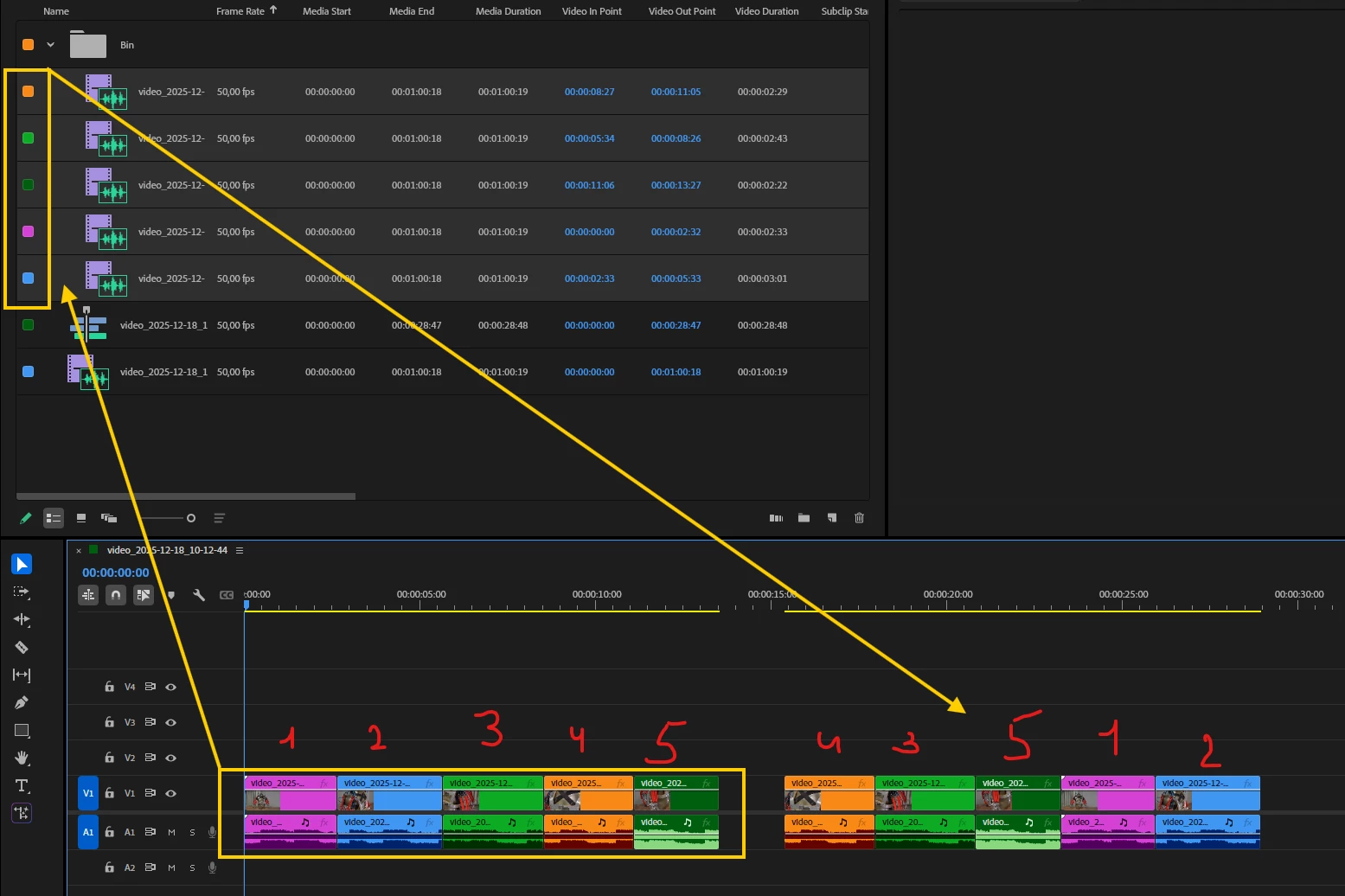Click the Frame Rate sort arrow header
The height and width of the screenshot is (896, 1345).
point(273,10)
